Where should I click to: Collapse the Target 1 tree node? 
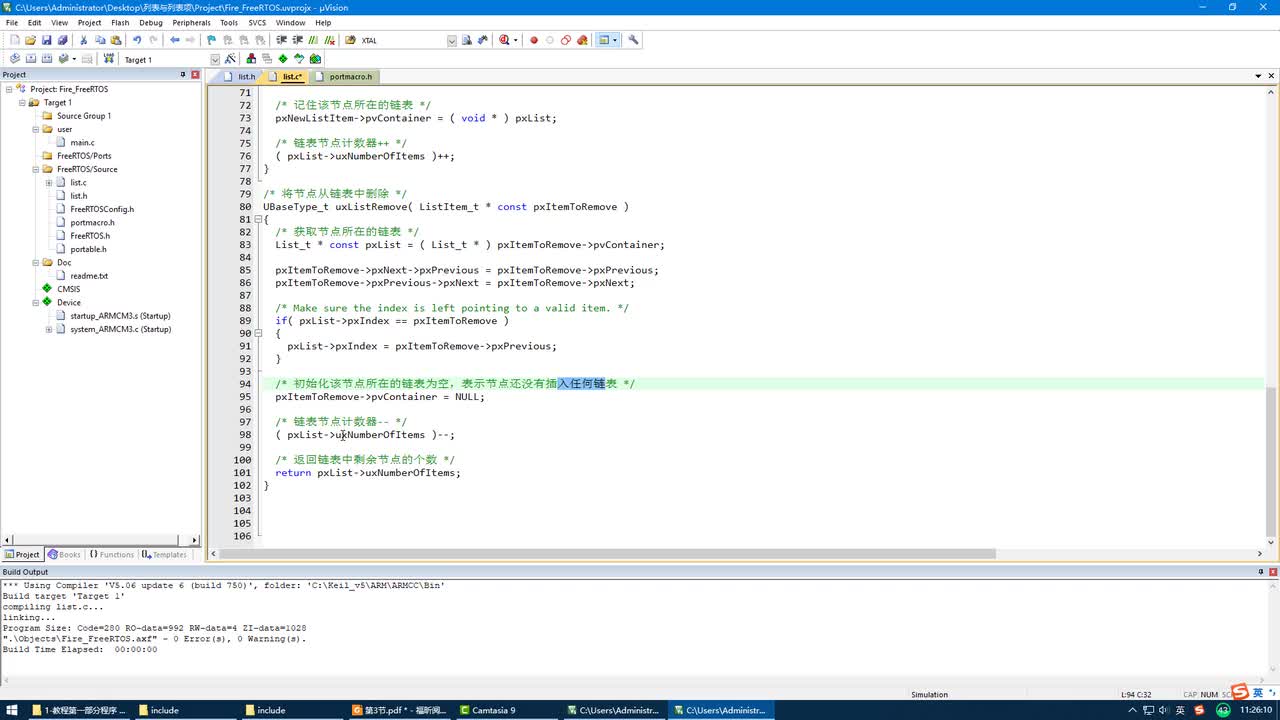22,102
